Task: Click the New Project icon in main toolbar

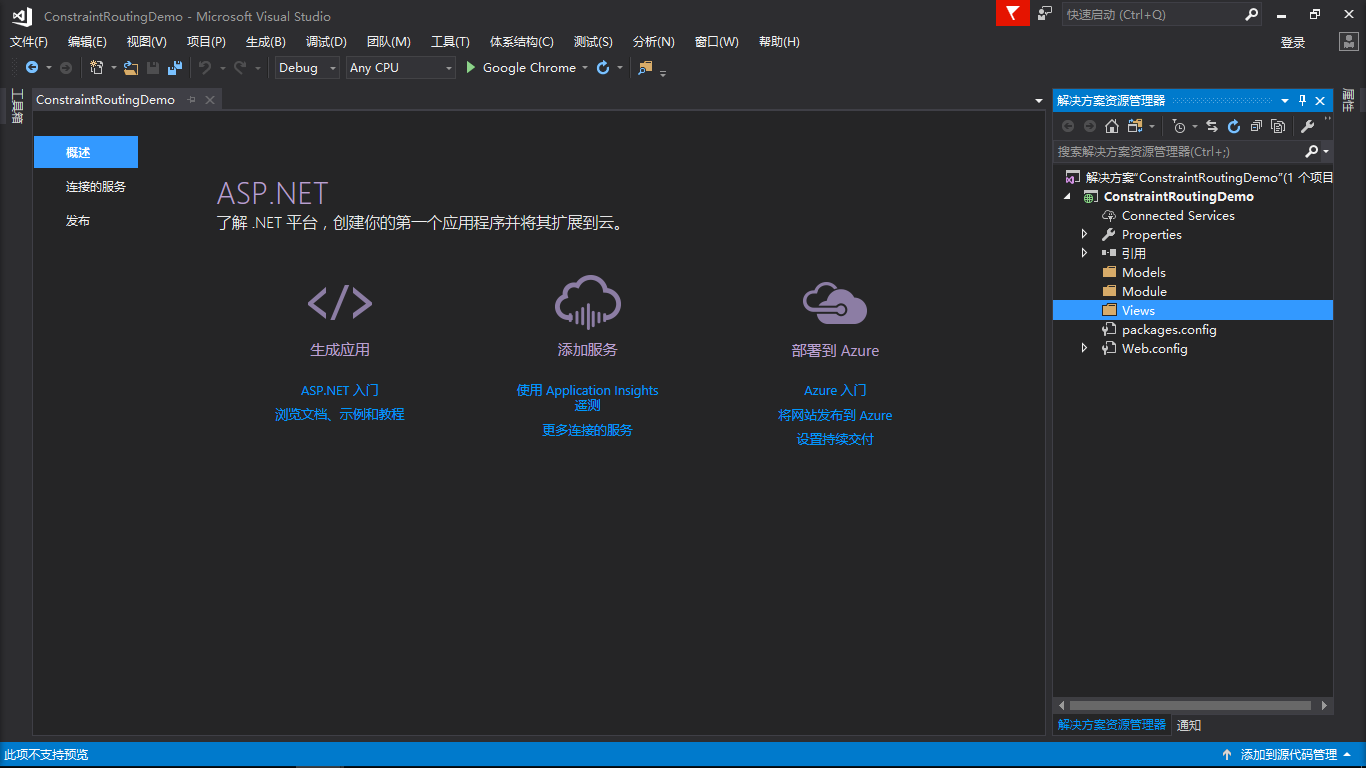Action: click(x=96, y=68)
